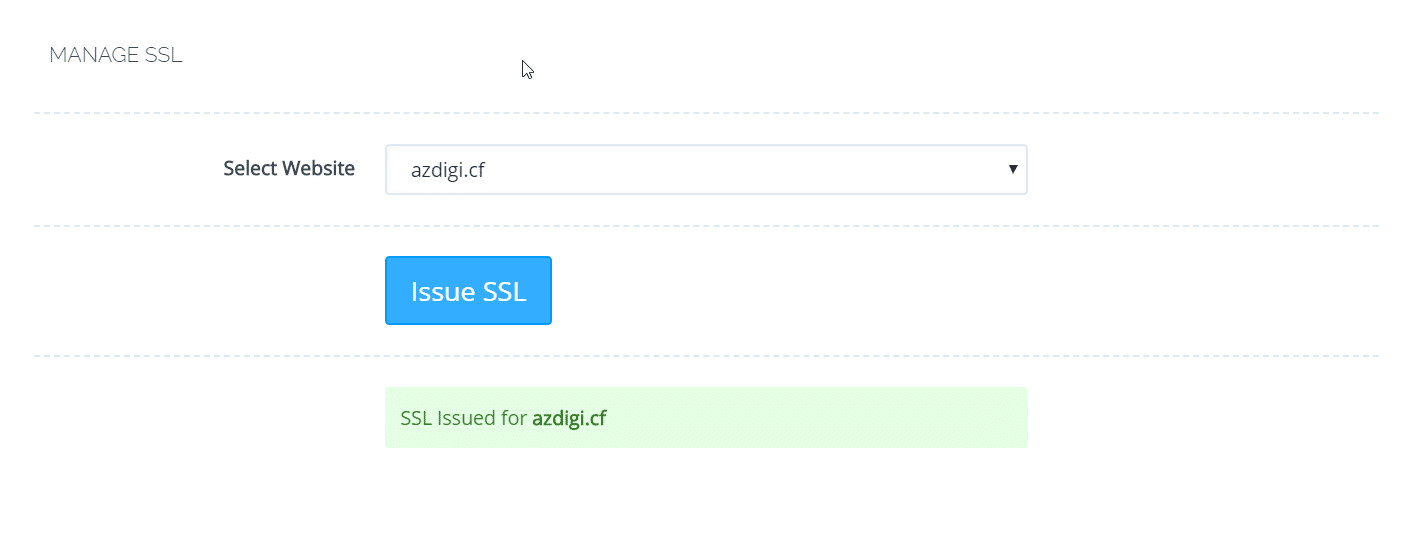Screen dimensions: 1404x548
Task: Click the word SSL in page heading
Action: 163,55
